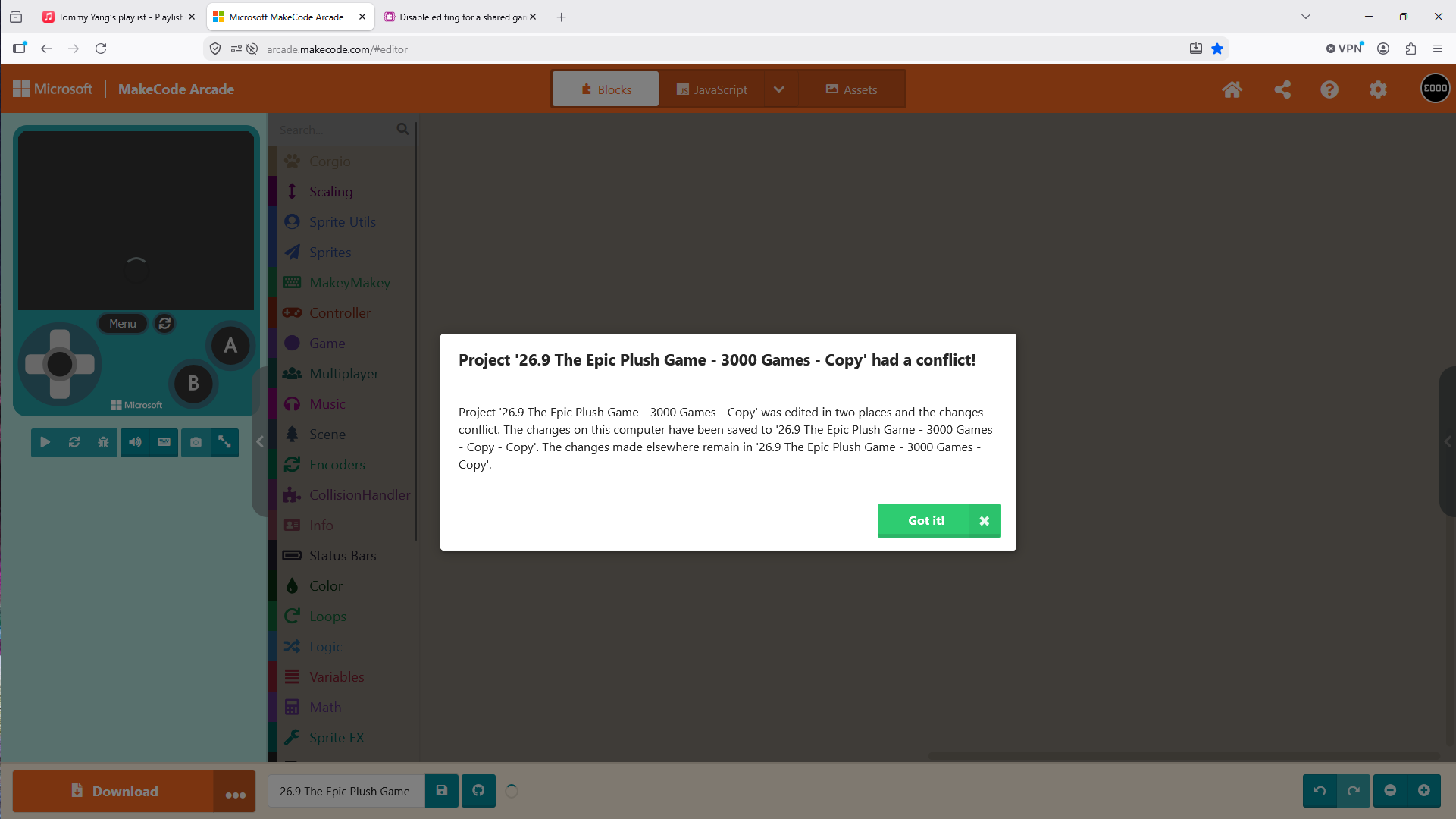Download the project to device
The height and width of the screenshot is (819, 1456).
114,792
